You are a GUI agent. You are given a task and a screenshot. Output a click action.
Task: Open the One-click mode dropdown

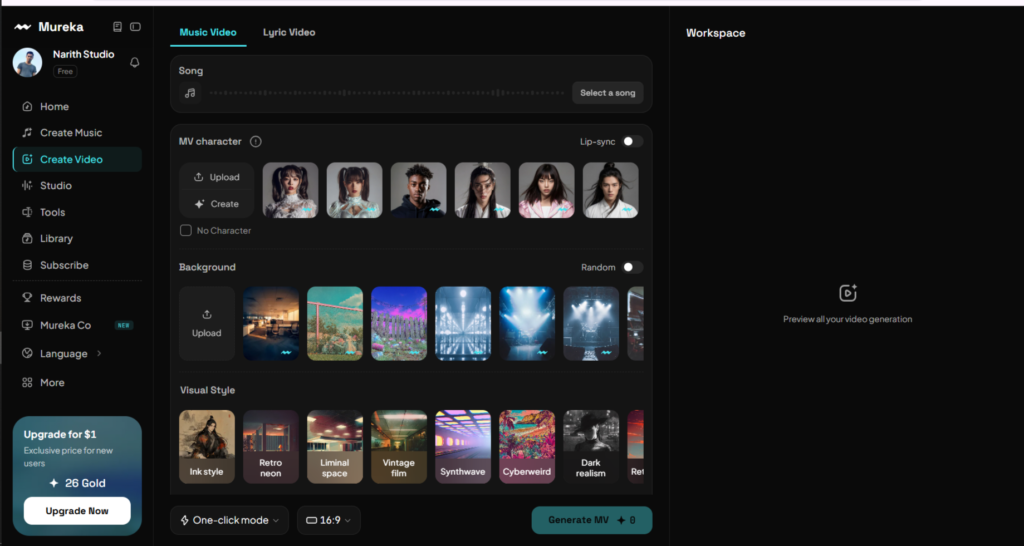pos(229,521)
